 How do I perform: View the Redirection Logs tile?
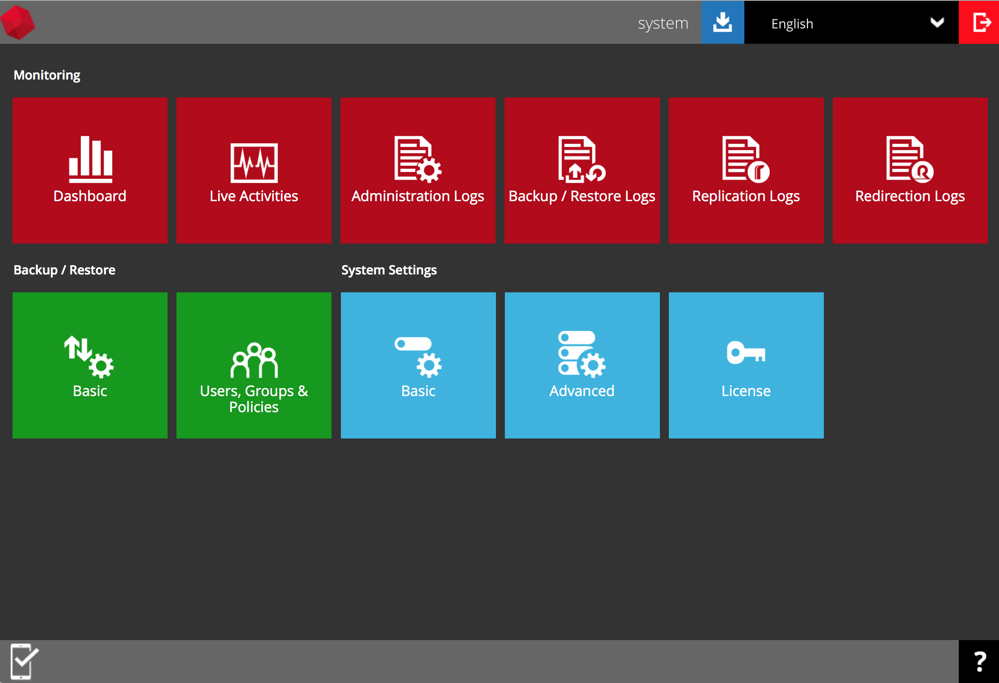pyautogui.click(x=910, y=170)
